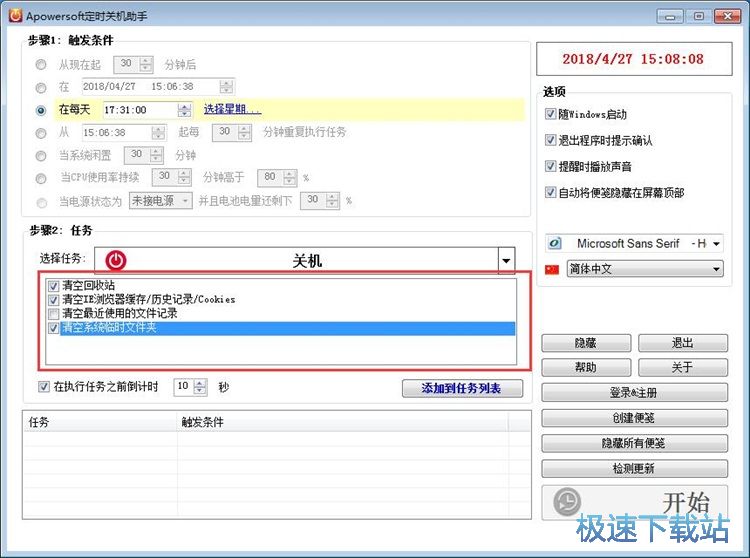Image resolution: width=750 pixels, height=558 pixels.
Task: Toggle 退出程序时提示确认 checkbox
Action: tap(550, 140)
